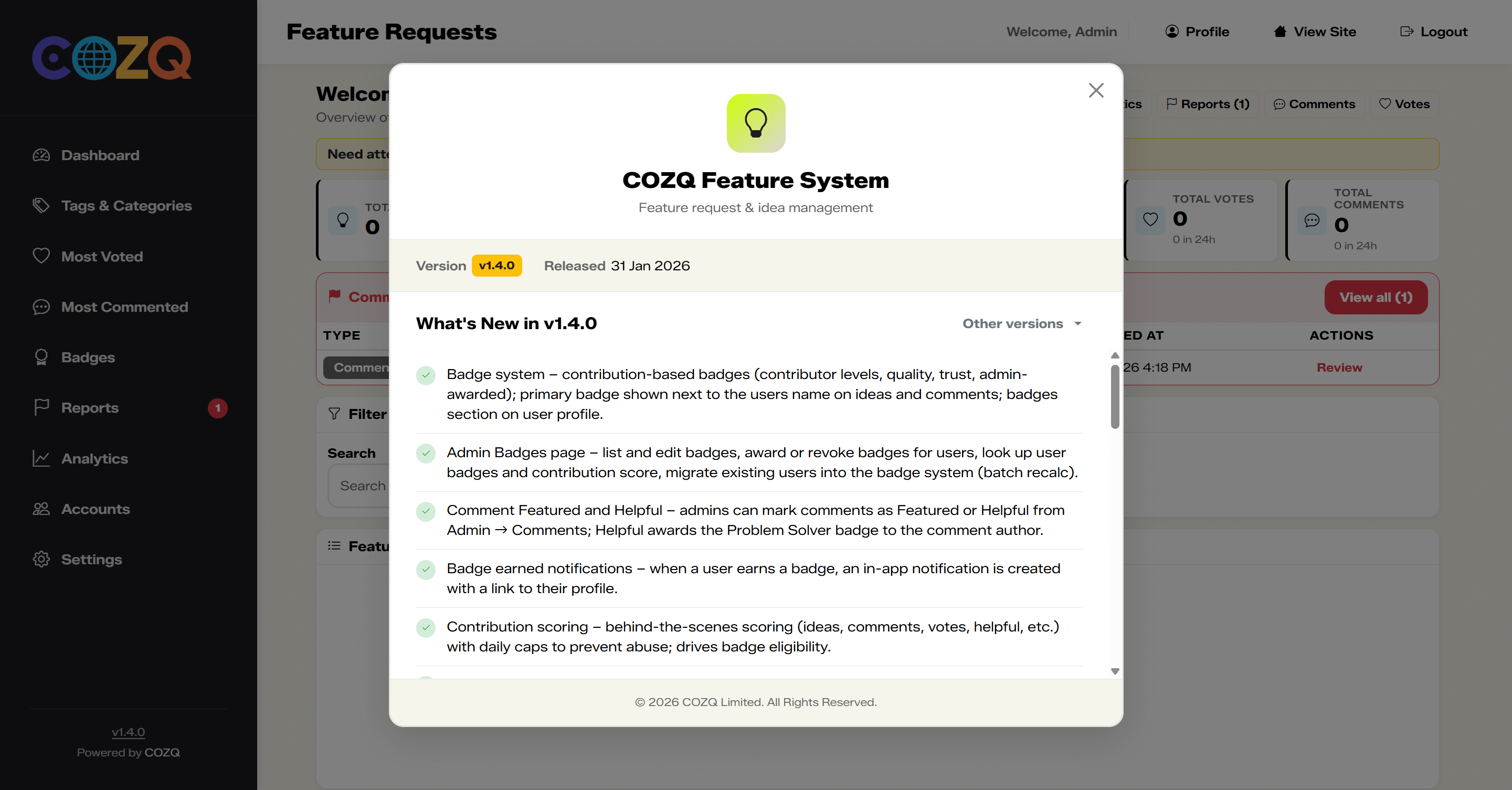The height and width of the screenshot is (790, 1512).
Task: Click the Review action link
Action: tap(1339, 367)
